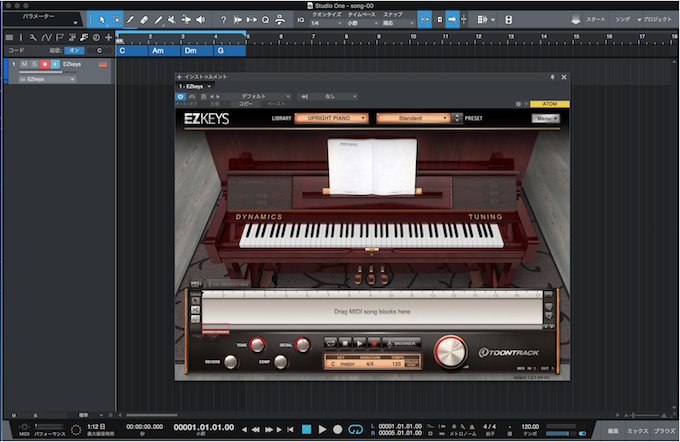
Task: Click the EZkeys red record button
Action: click(x=374, y=343)
